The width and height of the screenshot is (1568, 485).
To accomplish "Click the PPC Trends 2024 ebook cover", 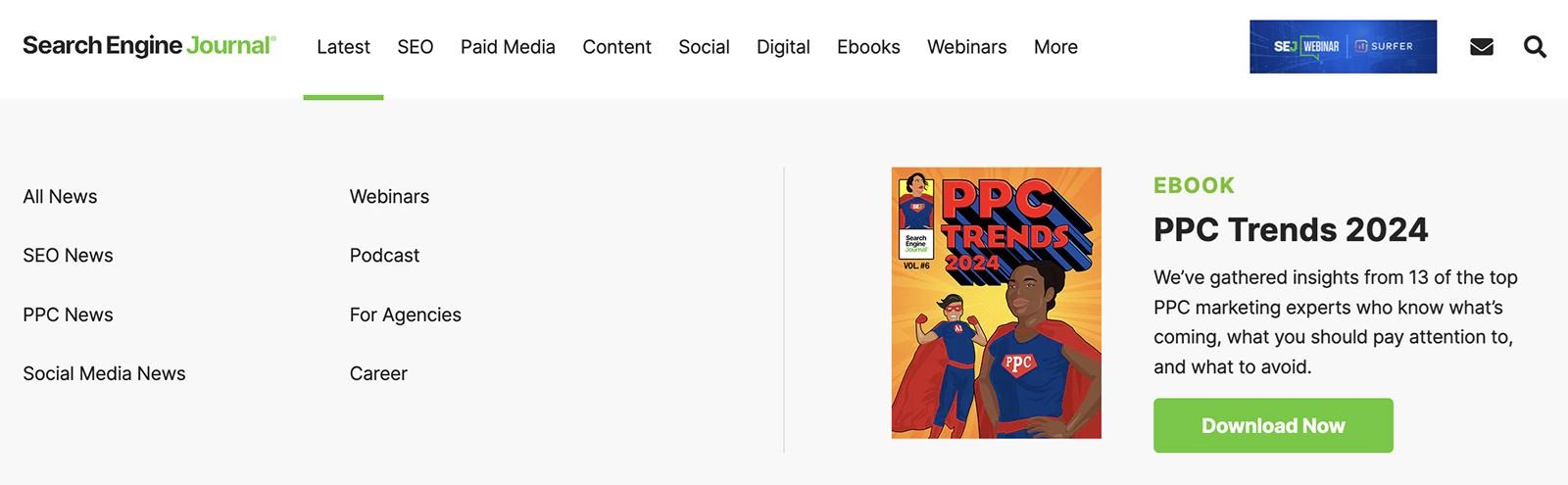I will tap(996, 303).
